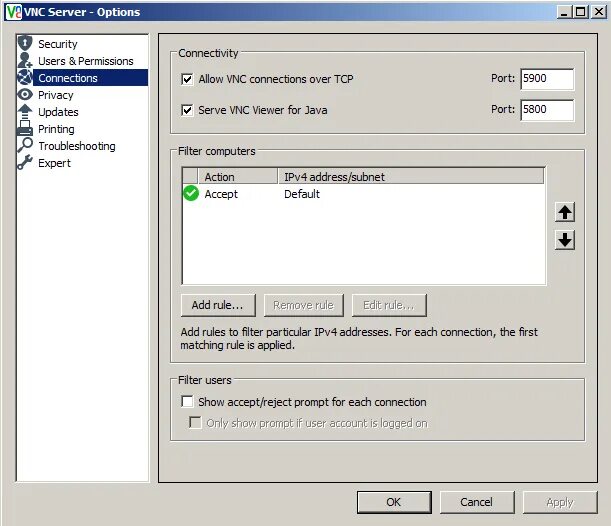Click the Remove rule button
This screenshot has height=526, width=611.
[304, 305]
